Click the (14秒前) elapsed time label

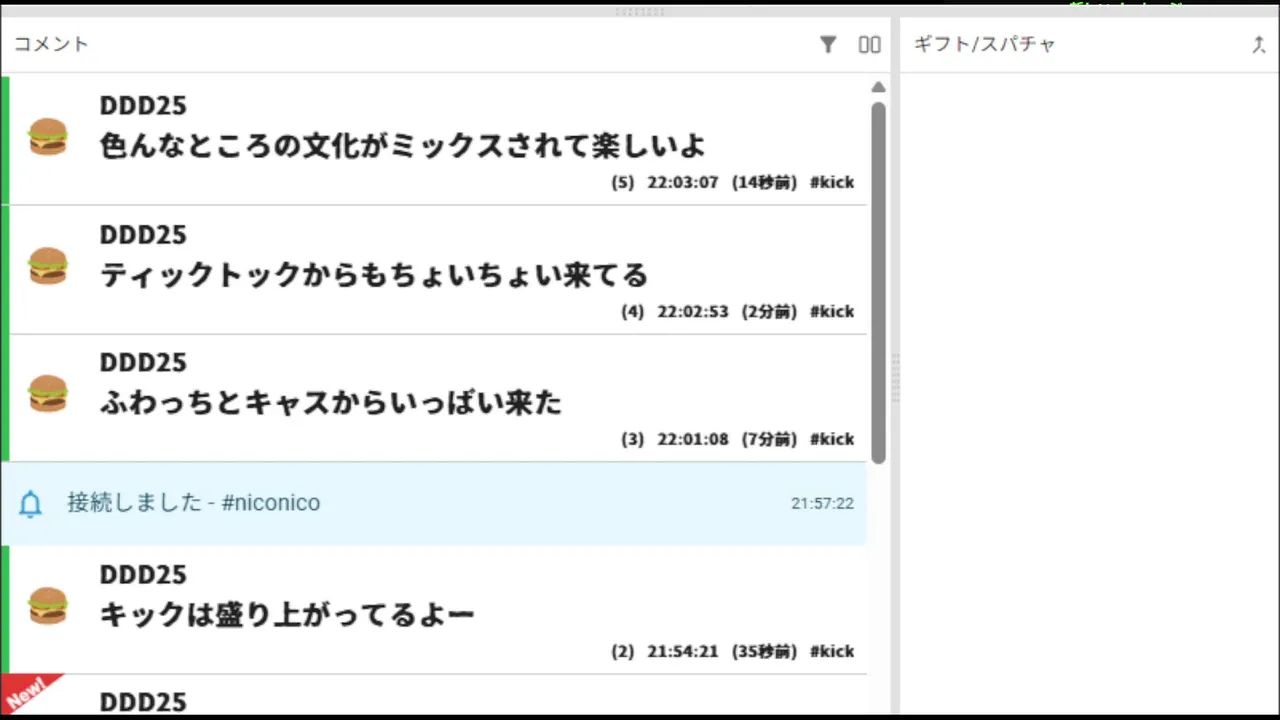click(x=764, y=183)
